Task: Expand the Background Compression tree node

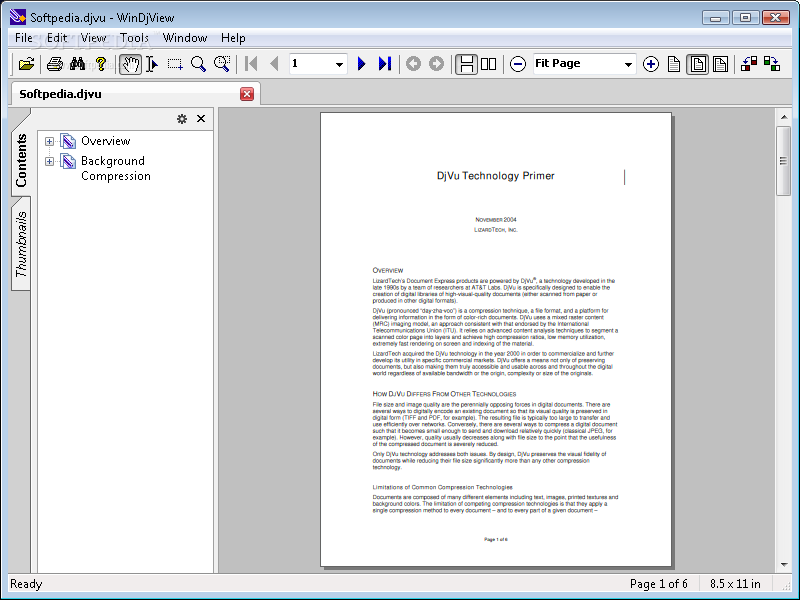Action: (49, 161)
